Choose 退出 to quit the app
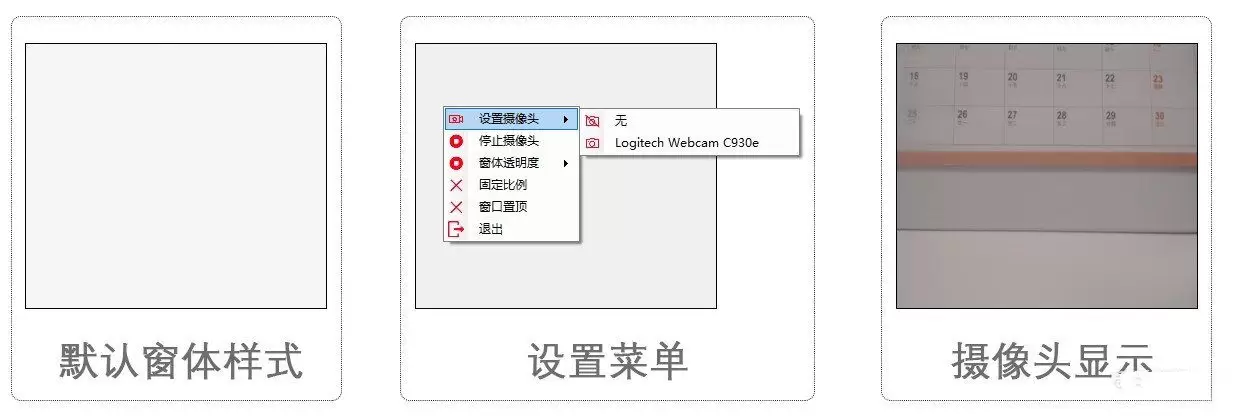This screenshot has width=1234, height=416. (512, 229)
